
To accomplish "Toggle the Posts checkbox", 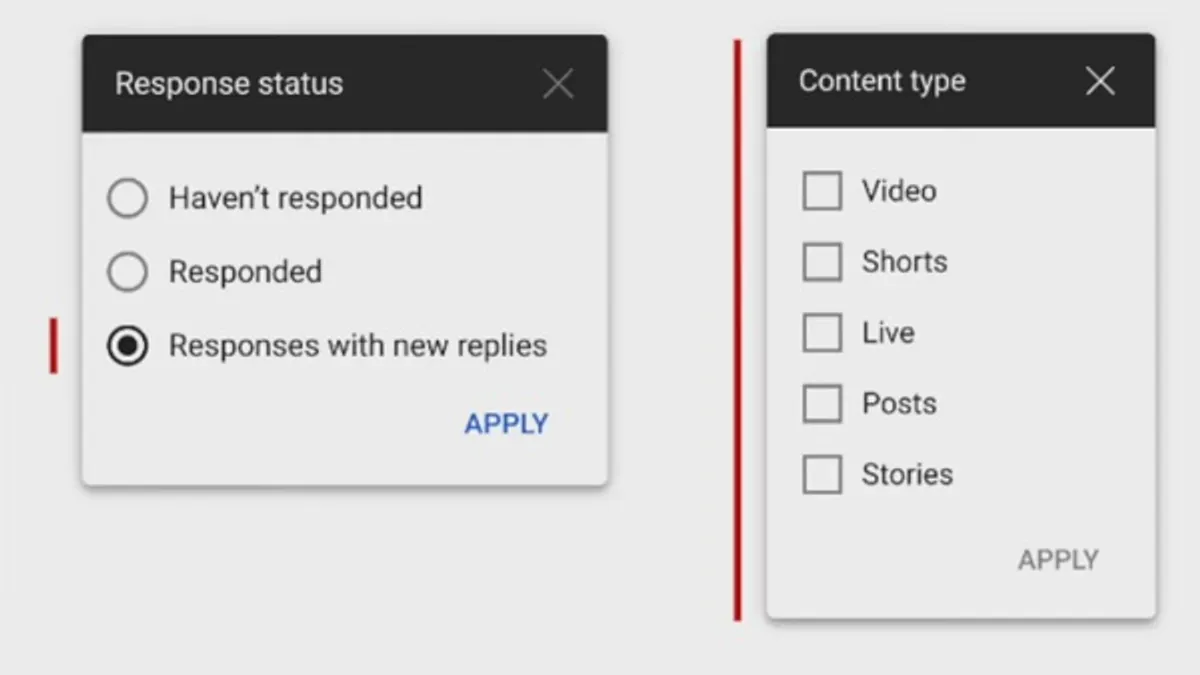I will point(822,404).
